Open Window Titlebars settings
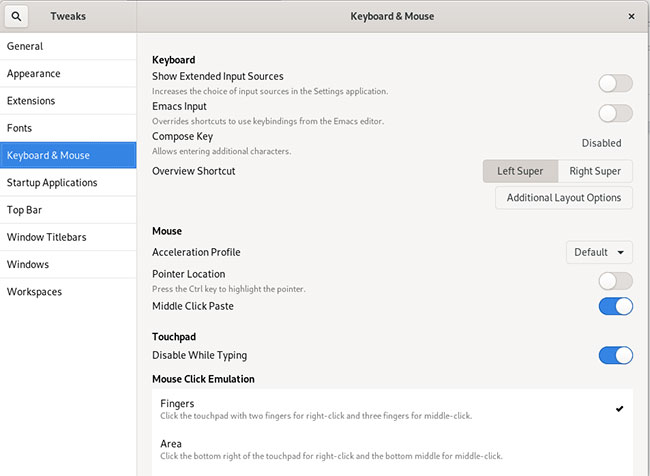Screen dimensions: 650x476 point(68,237)
